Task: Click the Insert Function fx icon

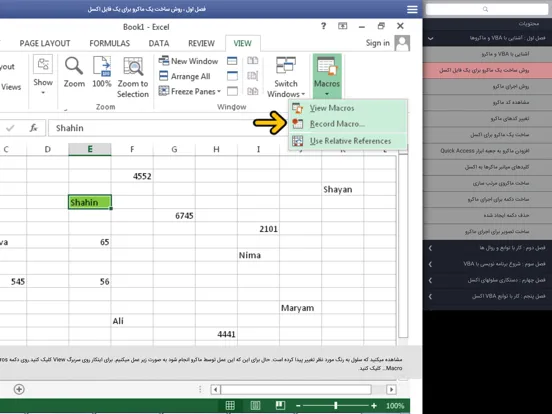Action: [x=33, y=128]
